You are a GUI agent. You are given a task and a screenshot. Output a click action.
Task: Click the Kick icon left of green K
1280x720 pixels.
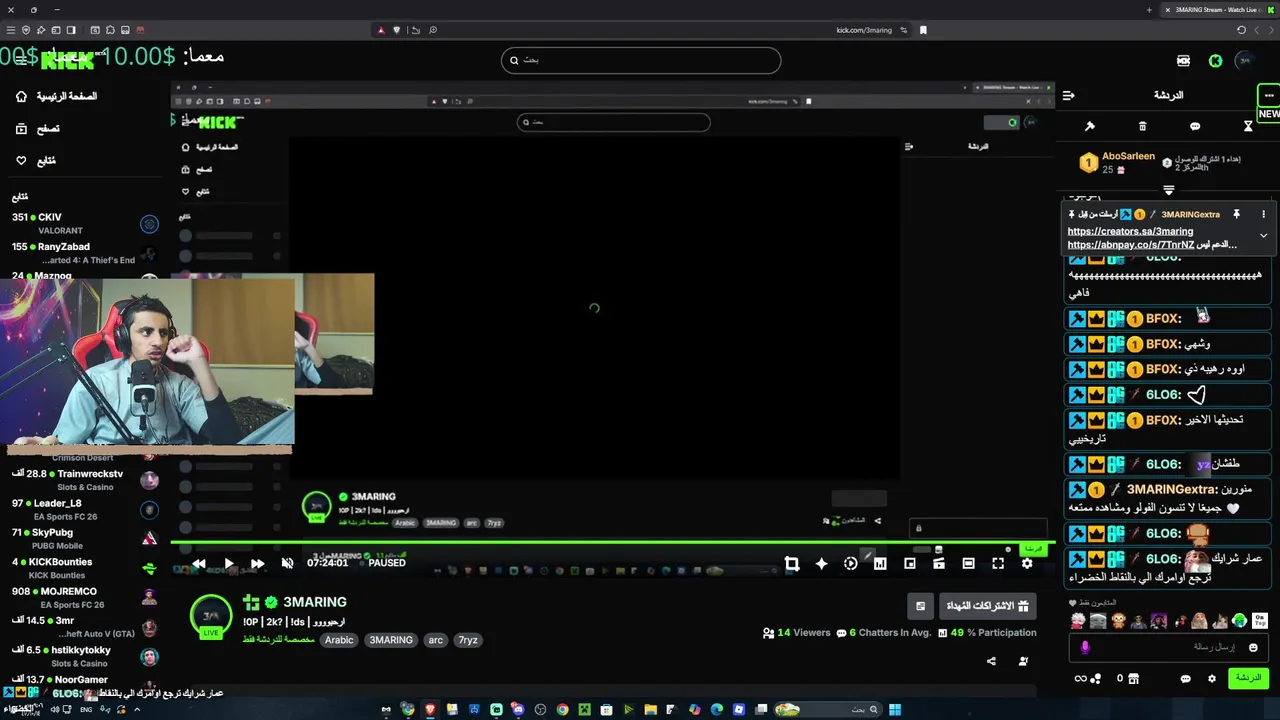1183,61
